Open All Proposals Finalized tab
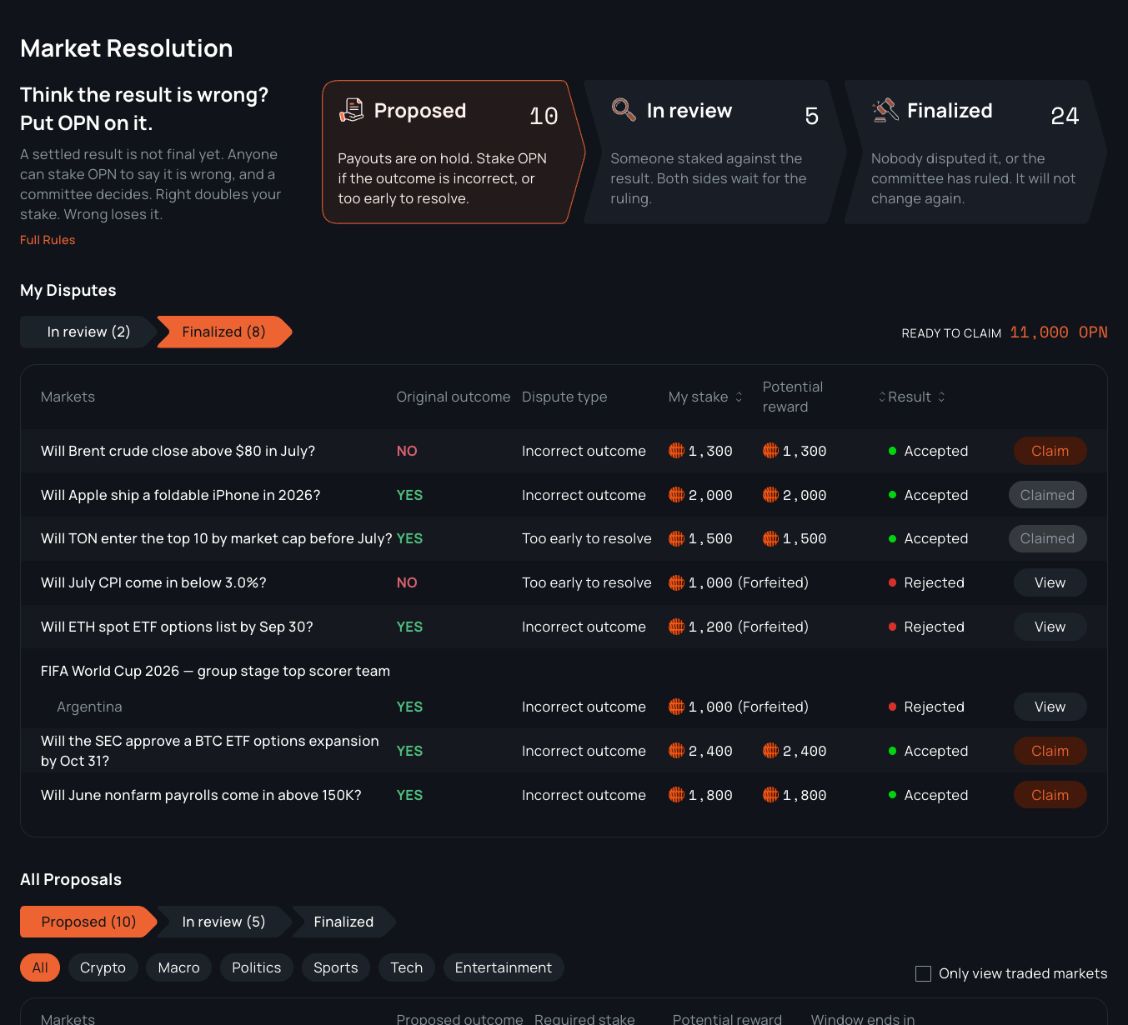The image size is (1128, 1025). (x=344, y=921)
